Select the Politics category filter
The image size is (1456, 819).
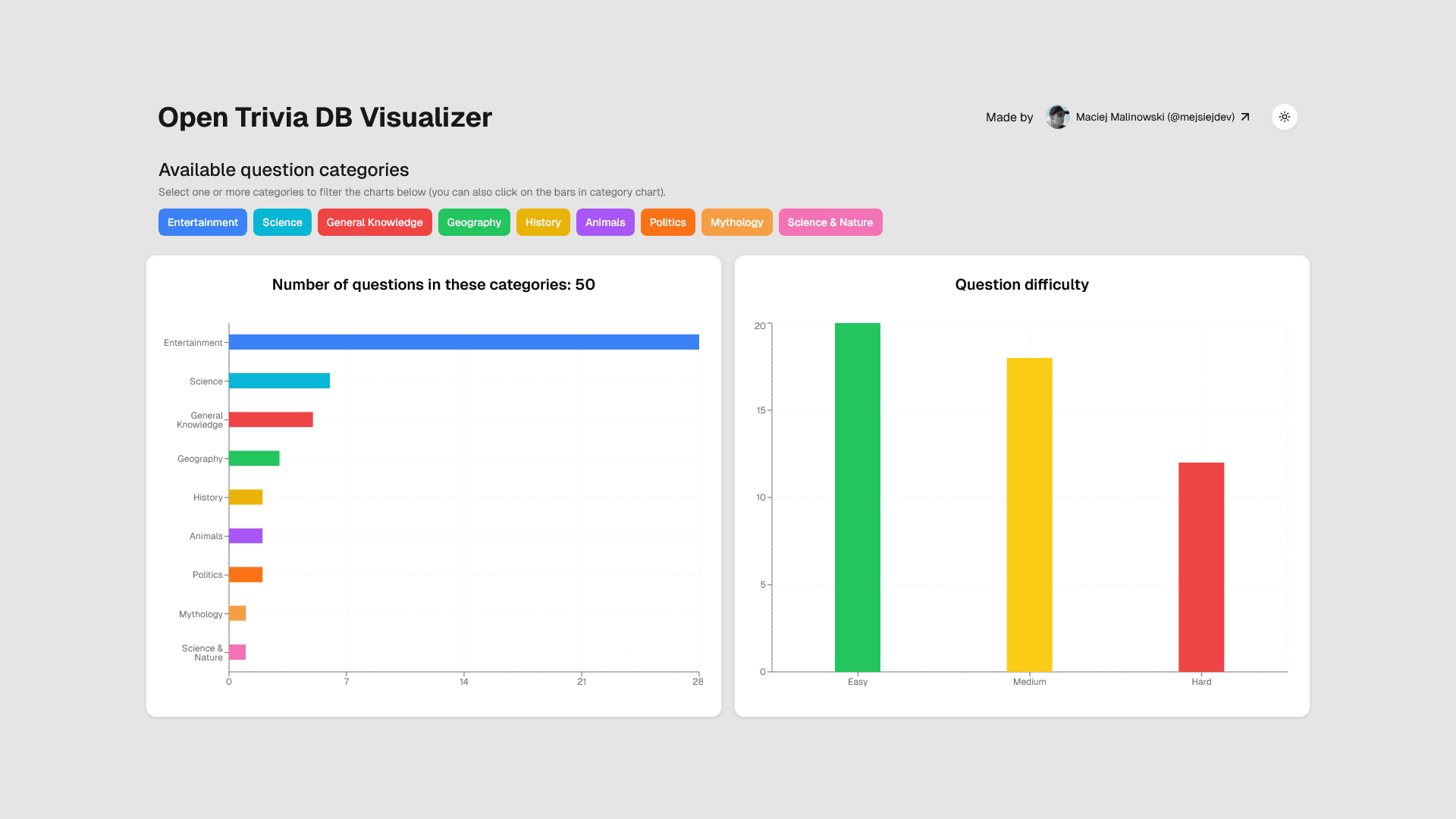click(667, 222)
